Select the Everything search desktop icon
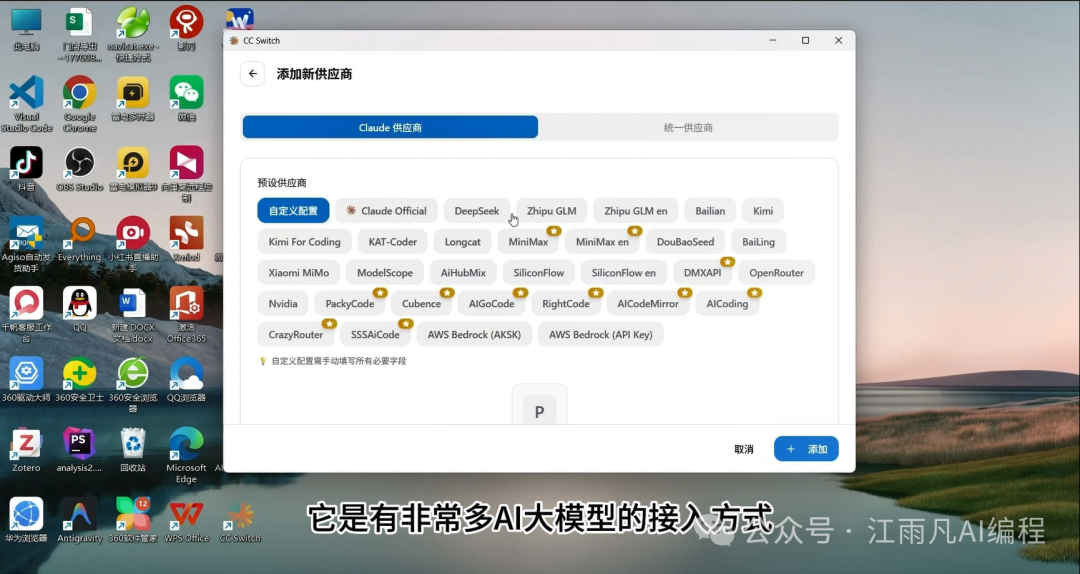This screenshot has height=574, width=1080. click(x=80, y=239)
